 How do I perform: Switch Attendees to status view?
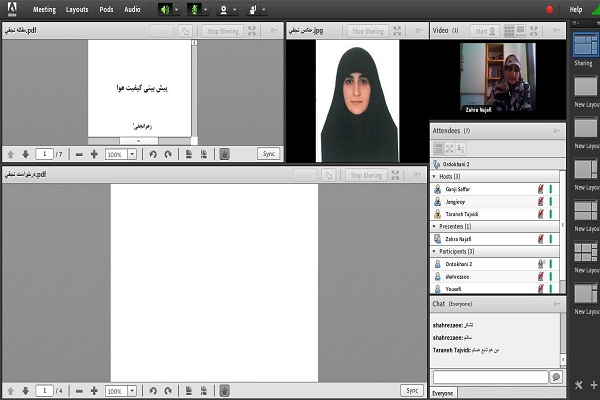(461, 149)
